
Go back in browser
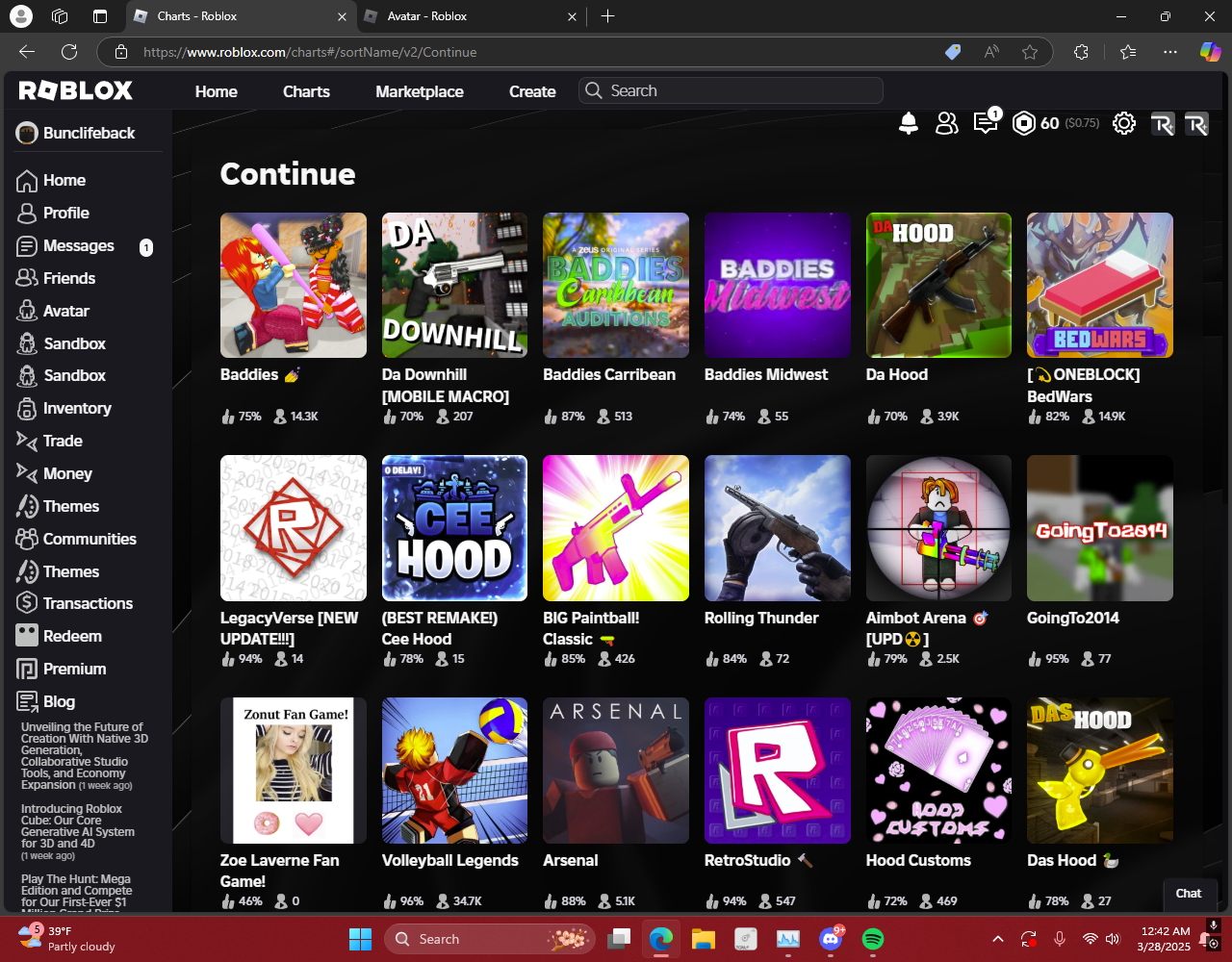[27, 52]
